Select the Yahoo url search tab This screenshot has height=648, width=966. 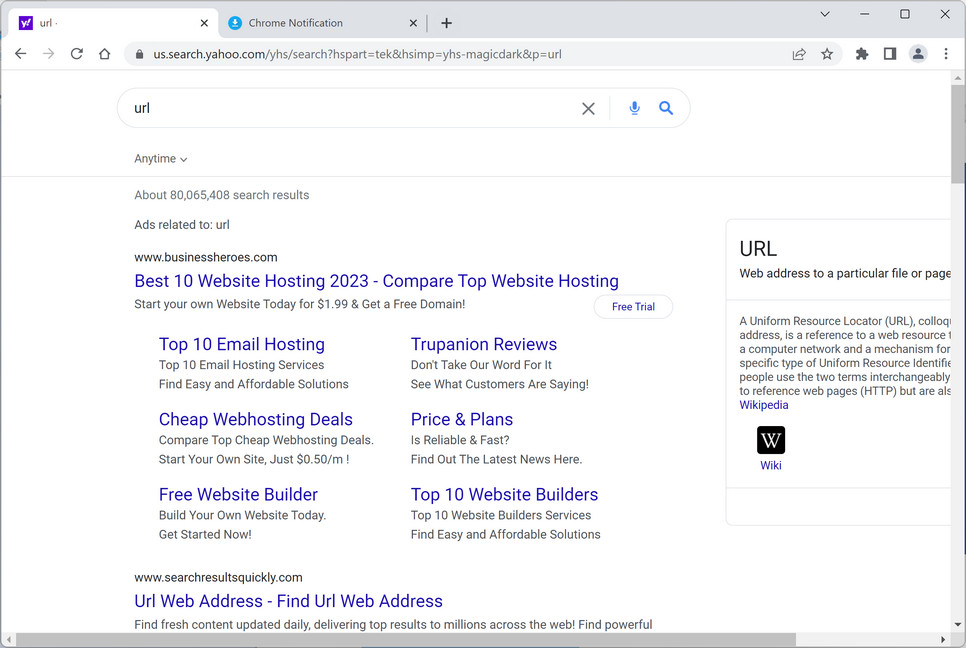point(113,23)
